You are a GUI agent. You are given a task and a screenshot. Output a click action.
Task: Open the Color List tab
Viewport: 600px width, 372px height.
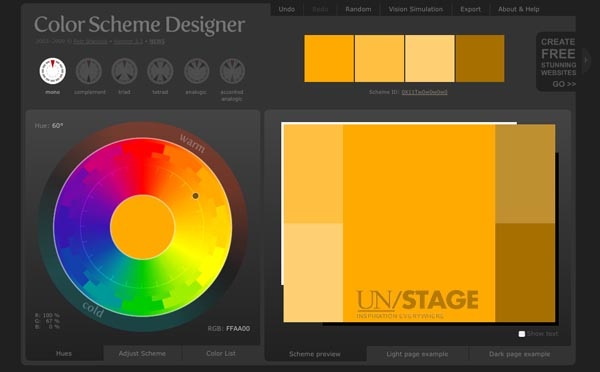[x=221, y=353]
